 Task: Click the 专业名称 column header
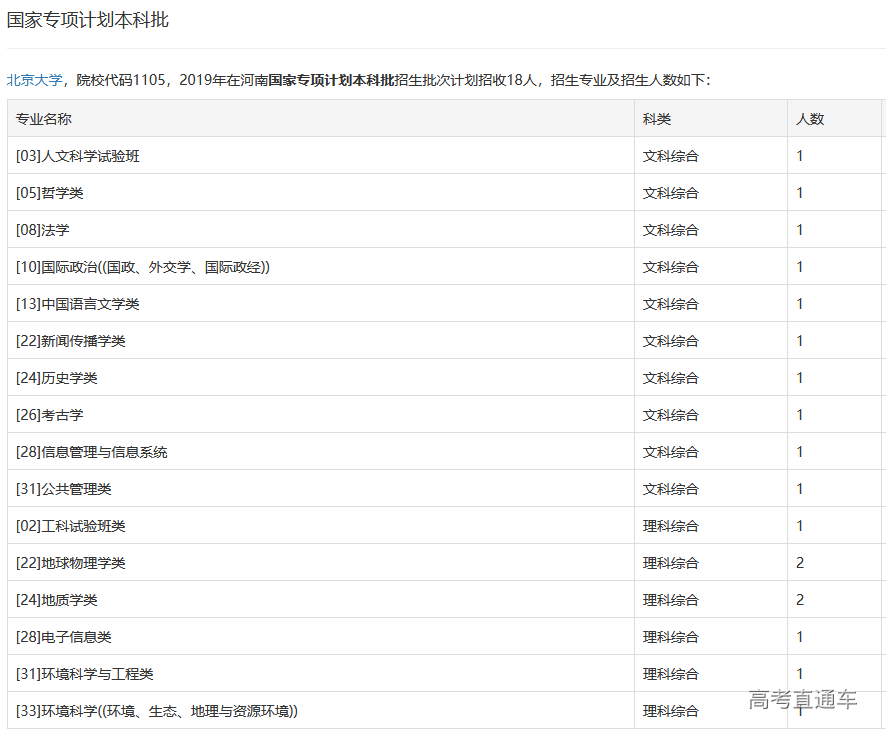pyautogui.click(x=44, y=119)
